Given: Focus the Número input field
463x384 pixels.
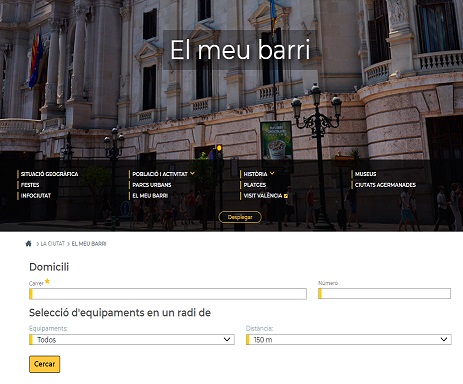Looking at the screenshot, I should [x=384, y=294].
